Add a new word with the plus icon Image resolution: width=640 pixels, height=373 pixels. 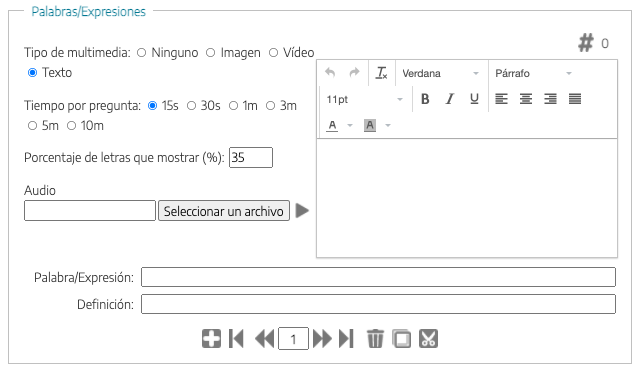pyautogui.click(x=211, y=339)
